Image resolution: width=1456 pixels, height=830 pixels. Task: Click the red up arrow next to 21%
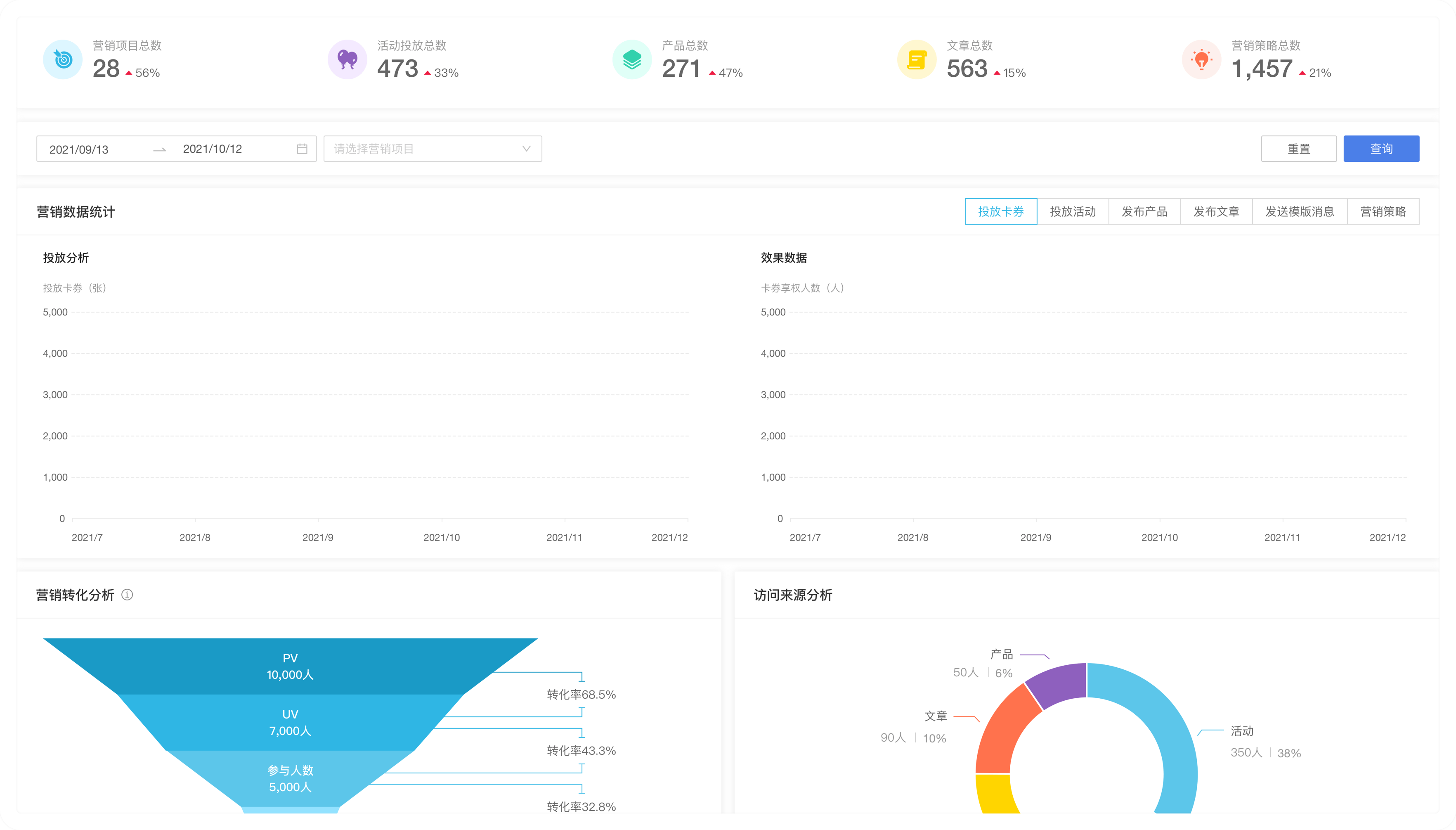click(x=1302, y=73)
